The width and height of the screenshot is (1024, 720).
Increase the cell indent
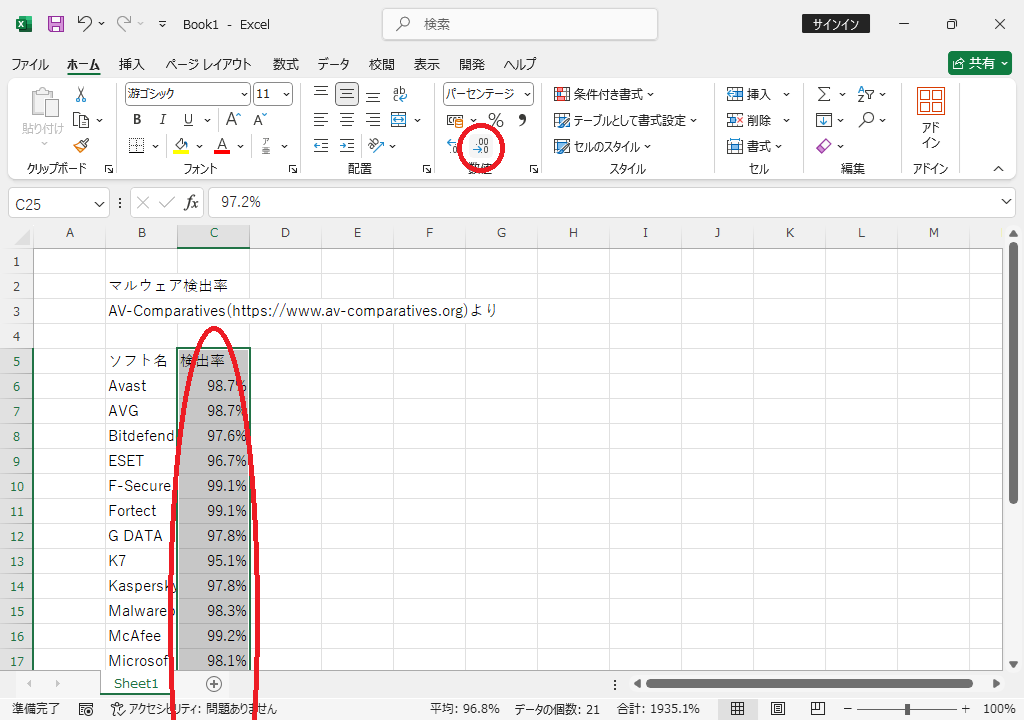coord(347,146)
